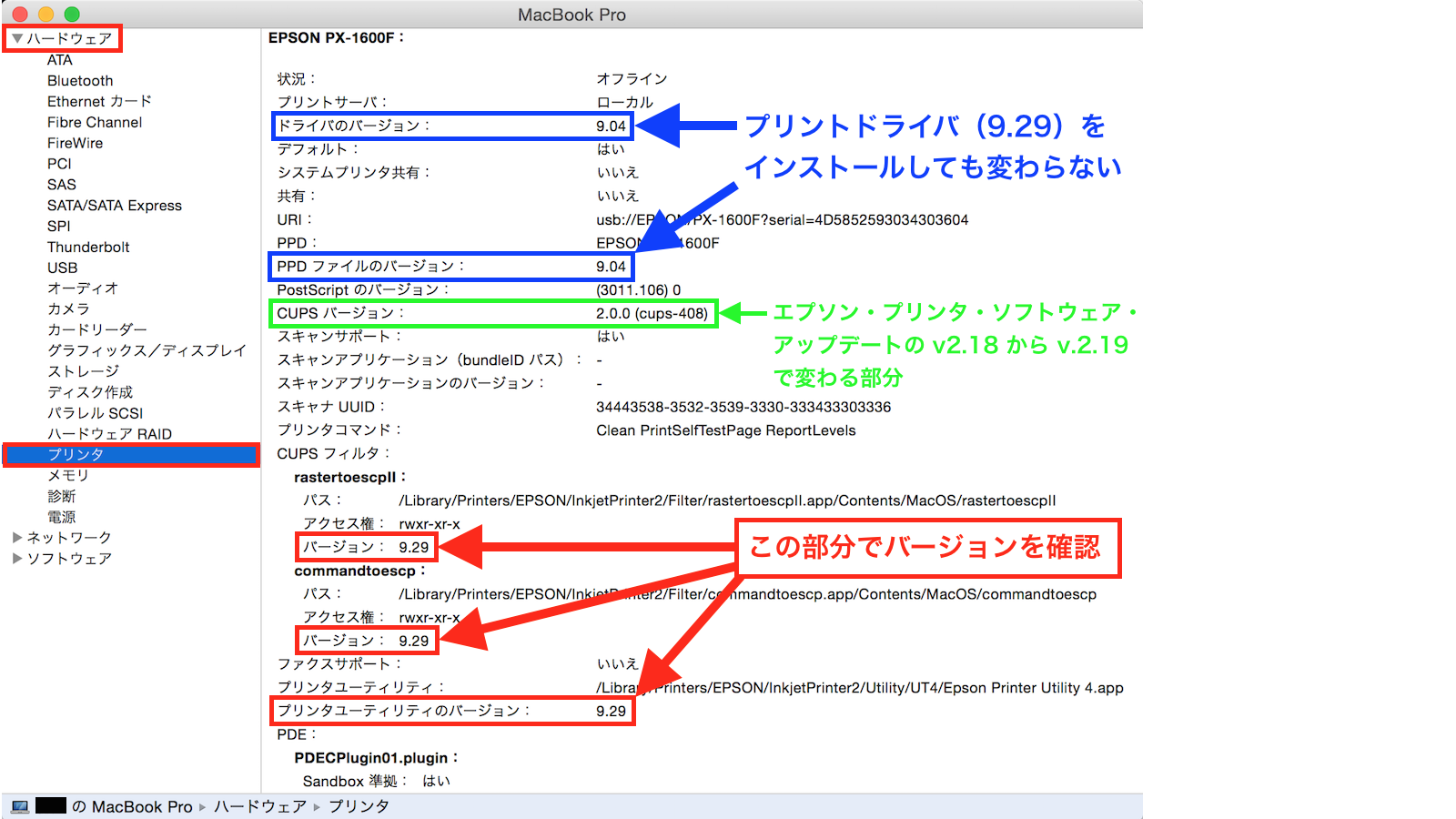Click the PDECPlugin01.plugin heading
The height and width of the screenshot is (819, 1456).
[x=376, y=758]
